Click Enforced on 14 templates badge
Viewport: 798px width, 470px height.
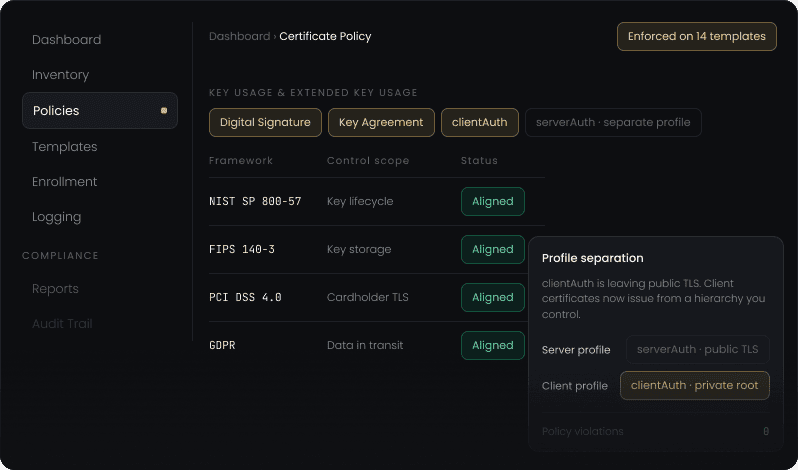697,37
